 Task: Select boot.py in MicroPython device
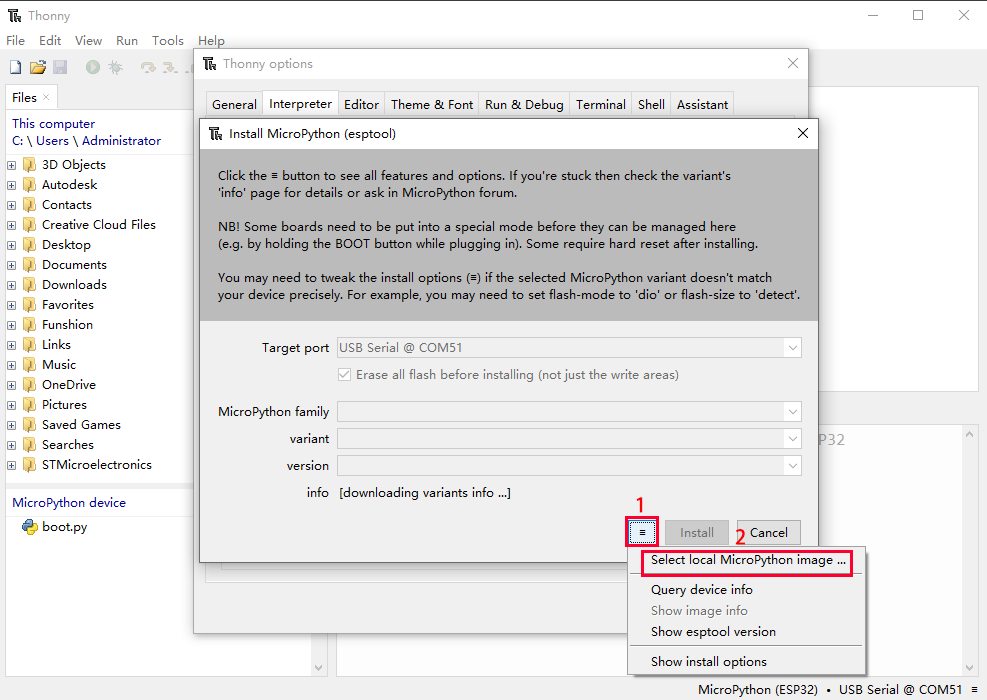(64, 527)
